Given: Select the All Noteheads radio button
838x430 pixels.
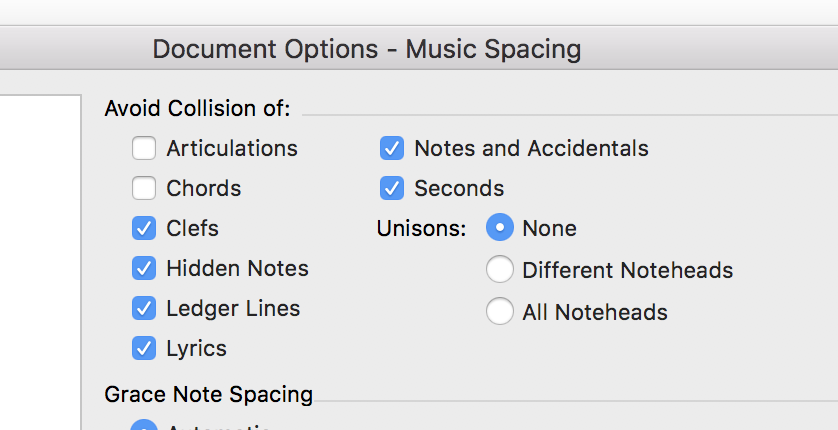Looking at the screenshot, I should [500, 312].
